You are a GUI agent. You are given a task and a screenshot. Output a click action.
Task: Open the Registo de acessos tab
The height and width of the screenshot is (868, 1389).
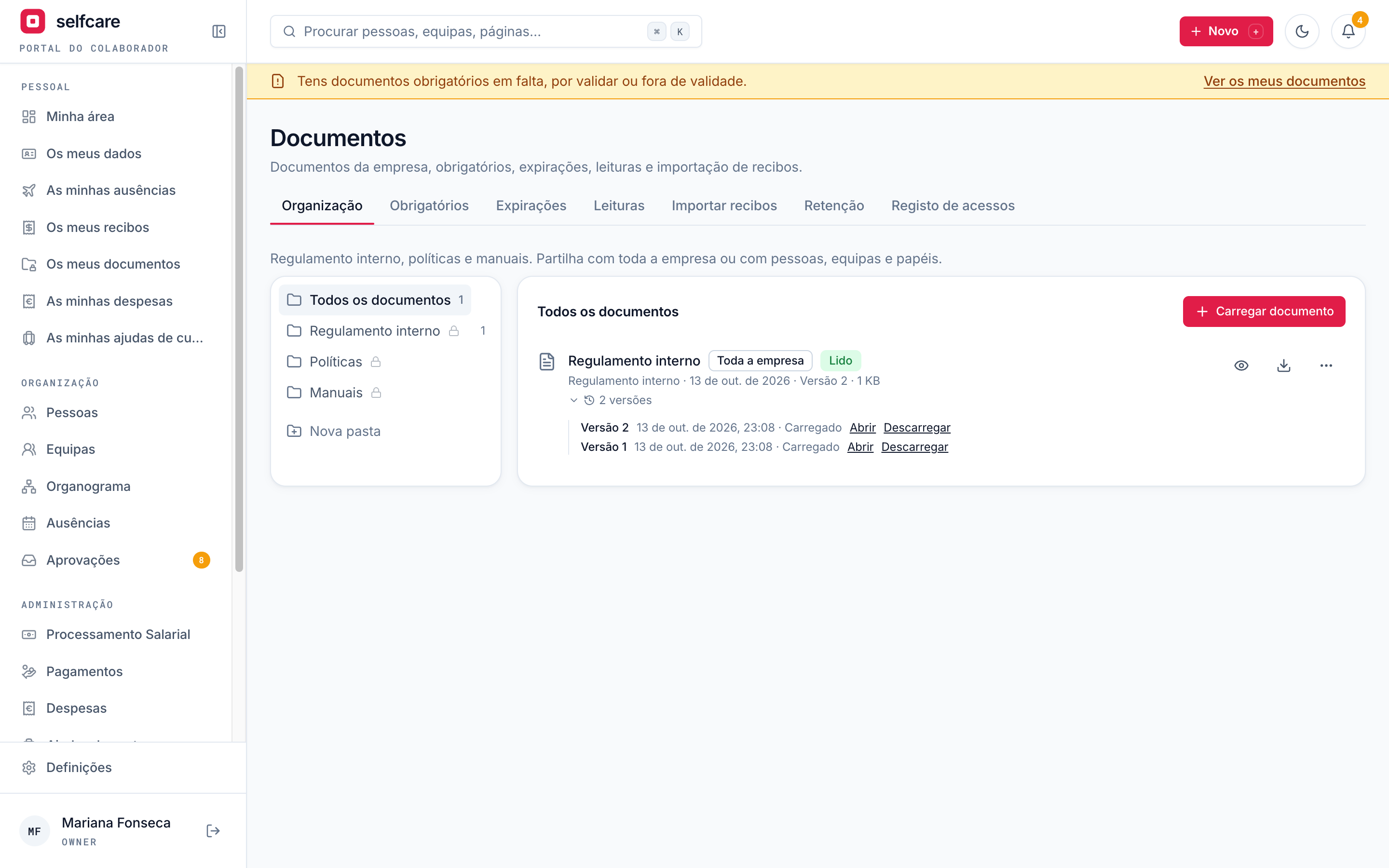pyautogui.click(x=953, y=205)
